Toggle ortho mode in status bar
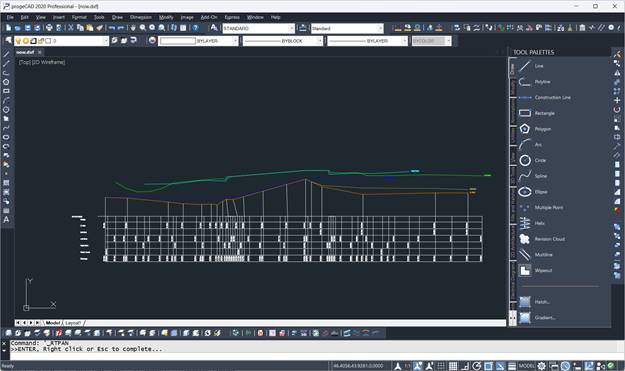Screen dimensions: 625x371 [465, 366]
